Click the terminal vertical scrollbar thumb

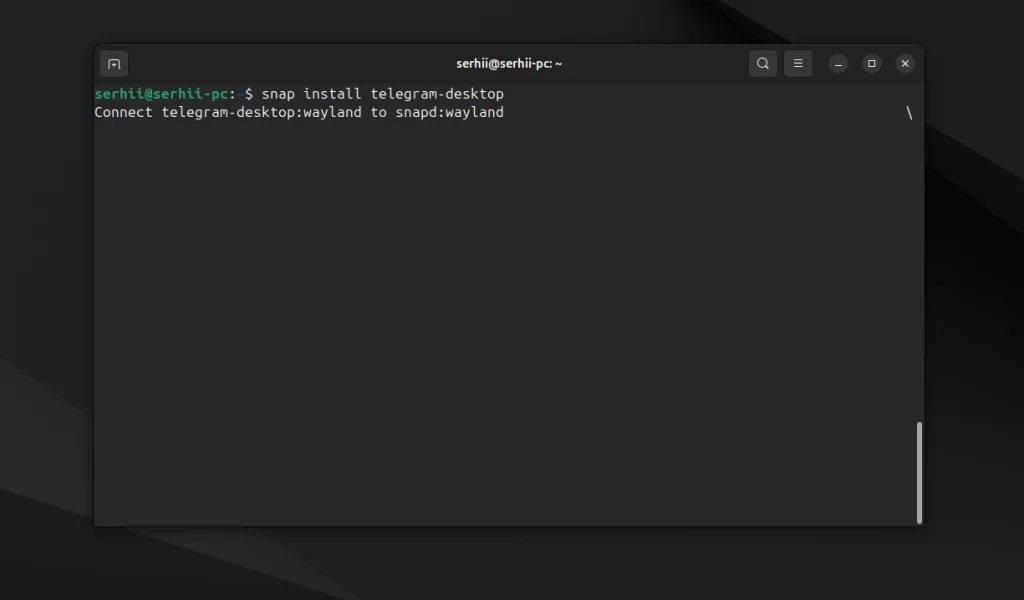pos(919,472)
